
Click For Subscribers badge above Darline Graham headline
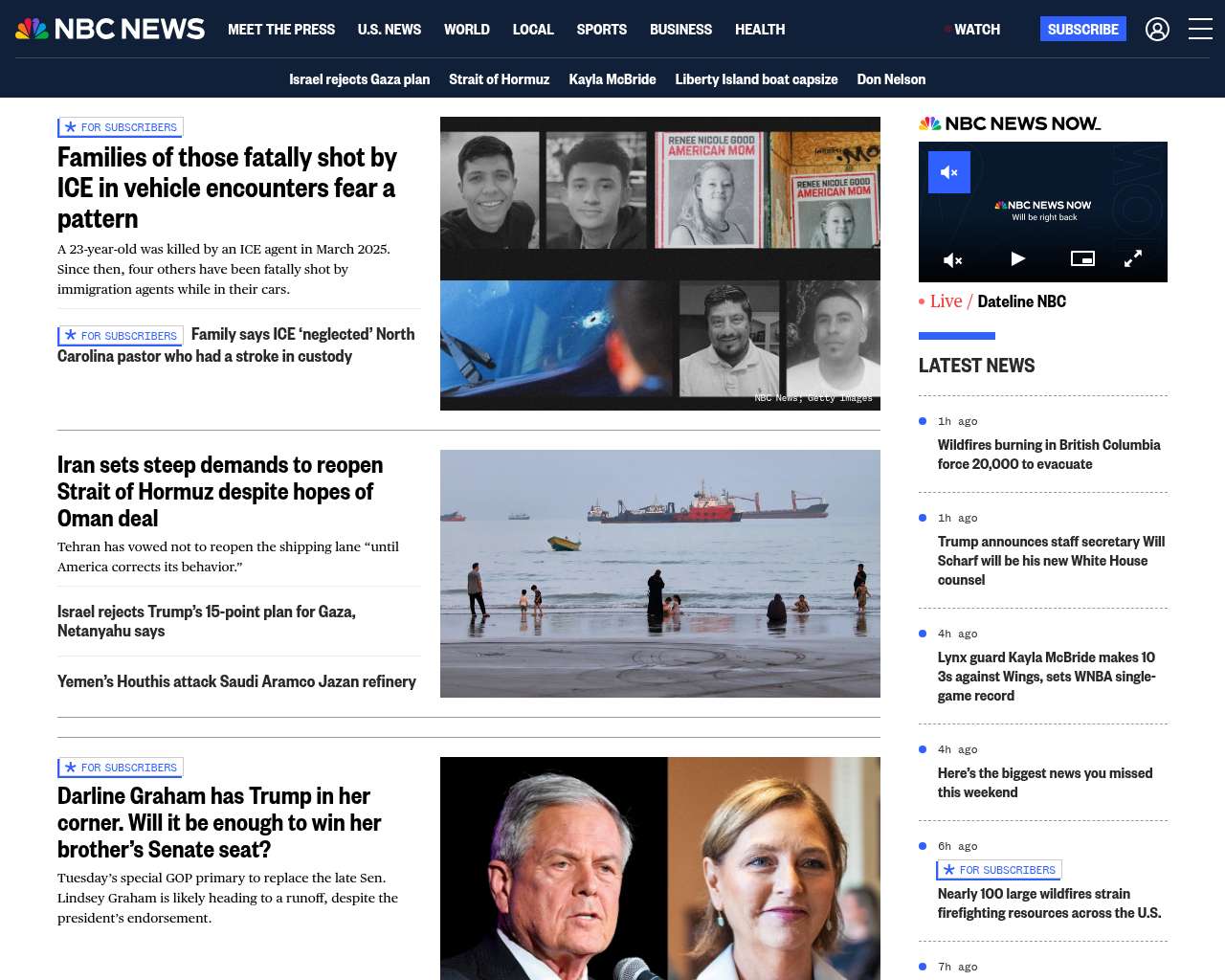coord(121,768)
